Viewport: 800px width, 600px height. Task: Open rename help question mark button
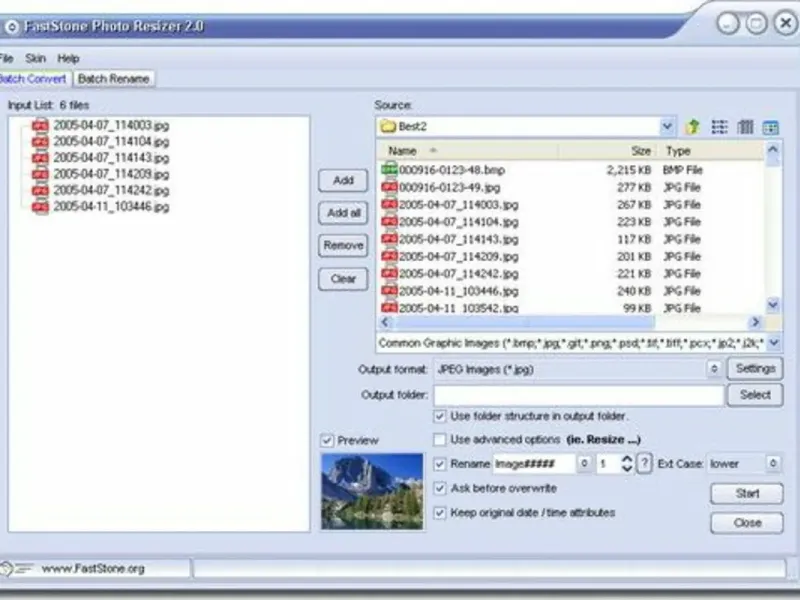point(644,463)
